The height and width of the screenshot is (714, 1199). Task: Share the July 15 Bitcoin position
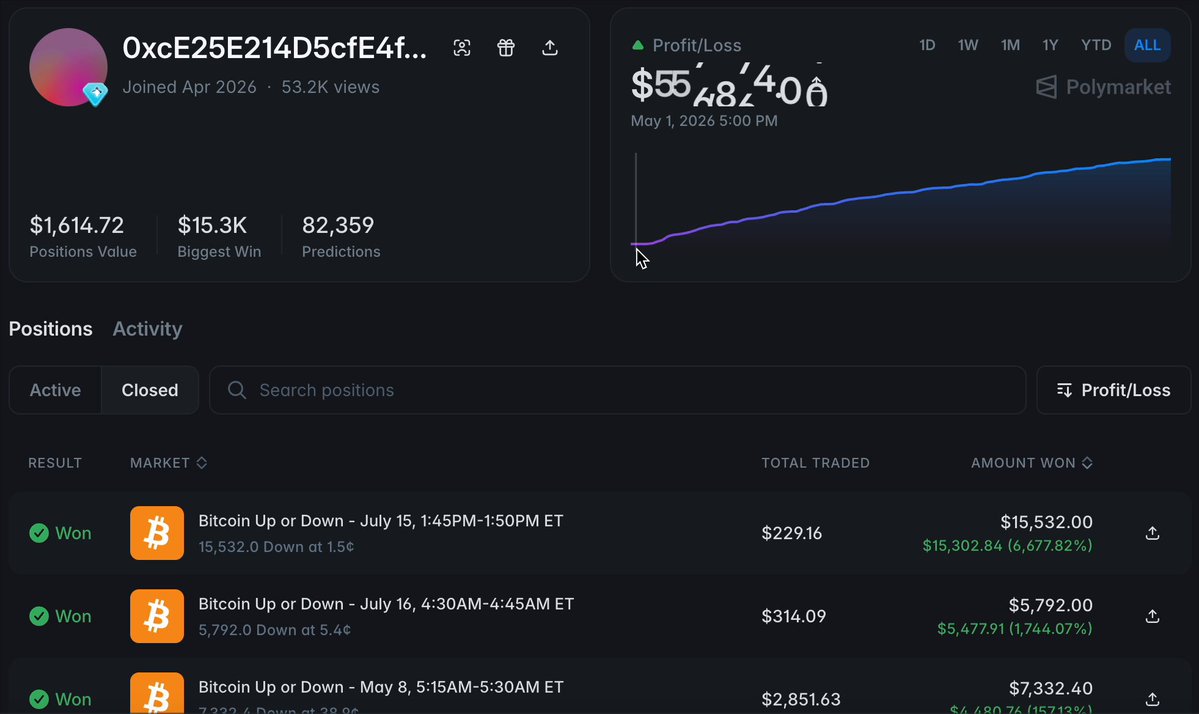point(1152,534)
